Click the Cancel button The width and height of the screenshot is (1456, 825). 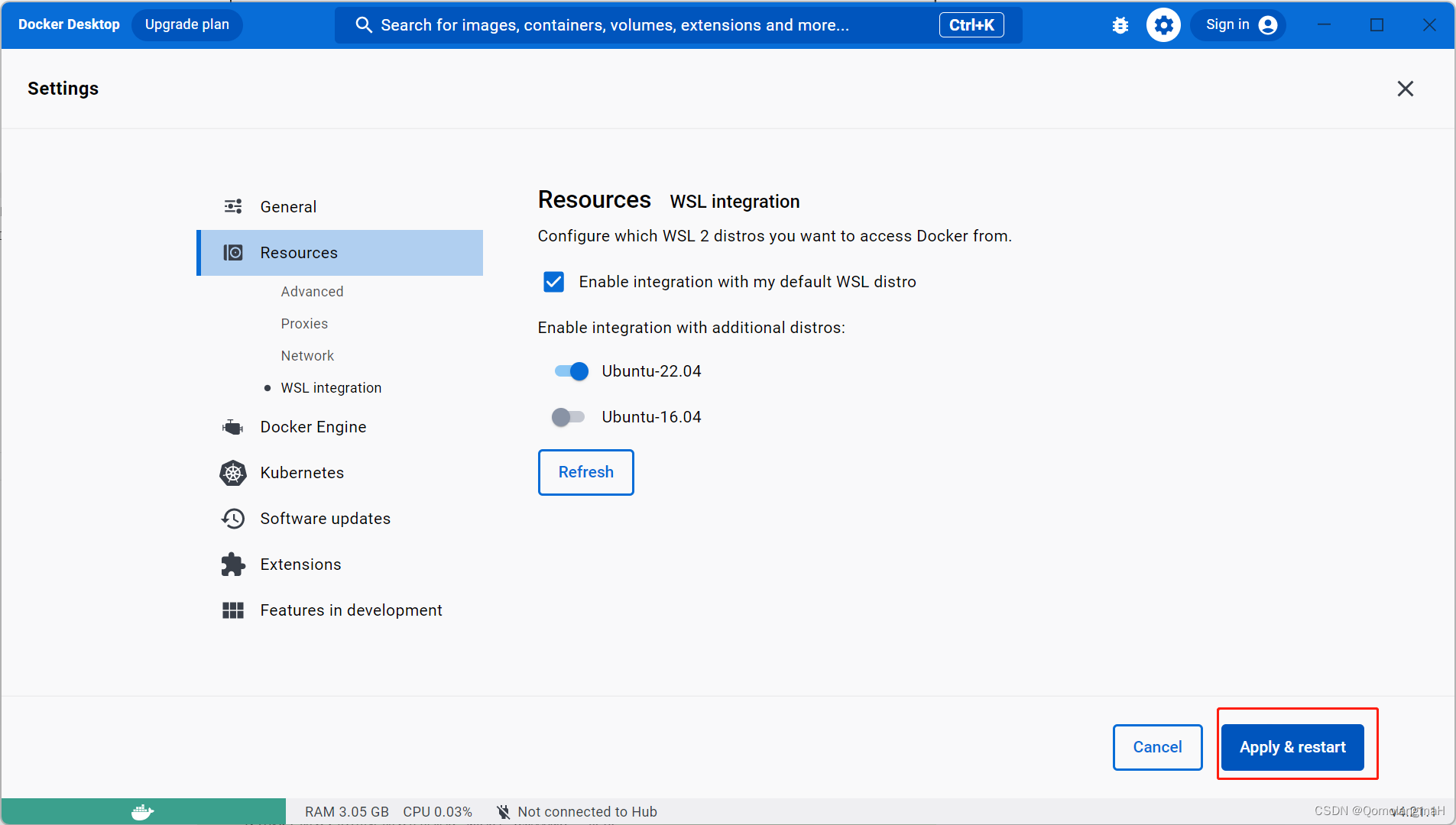(1157, 747)
